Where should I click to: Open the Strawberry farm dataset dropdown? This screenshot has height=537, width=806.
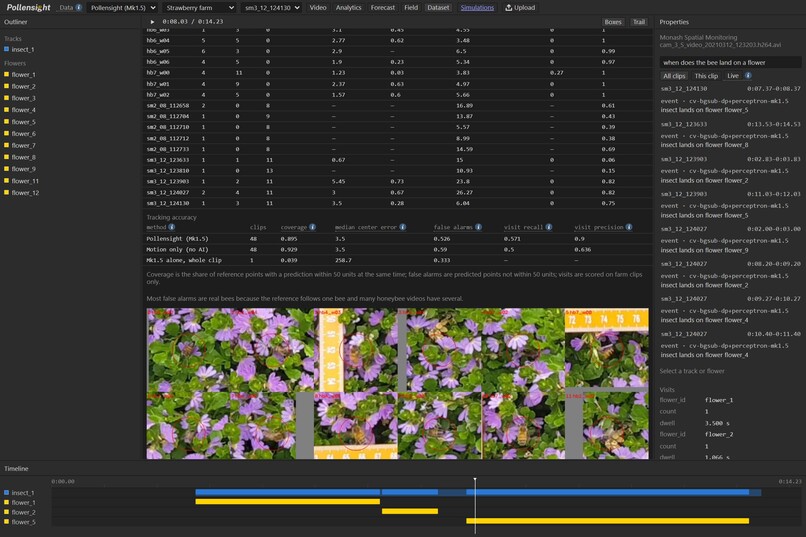[200, 8]
